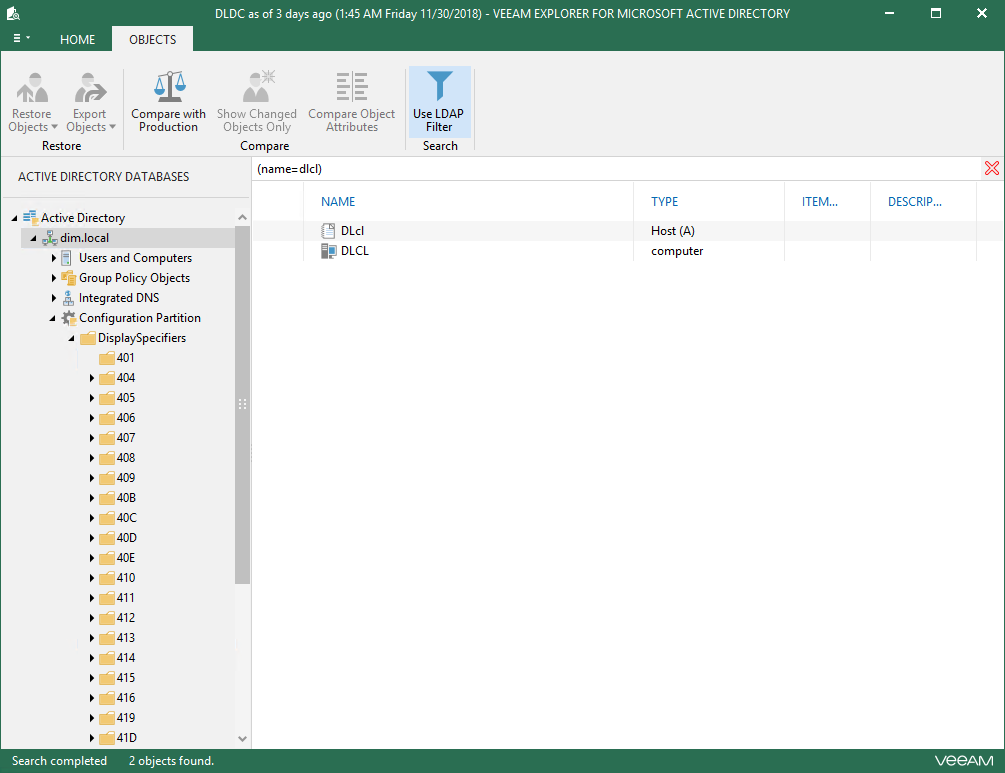
Task: Clear the search with the red X
Action: (x=992, y=169)
